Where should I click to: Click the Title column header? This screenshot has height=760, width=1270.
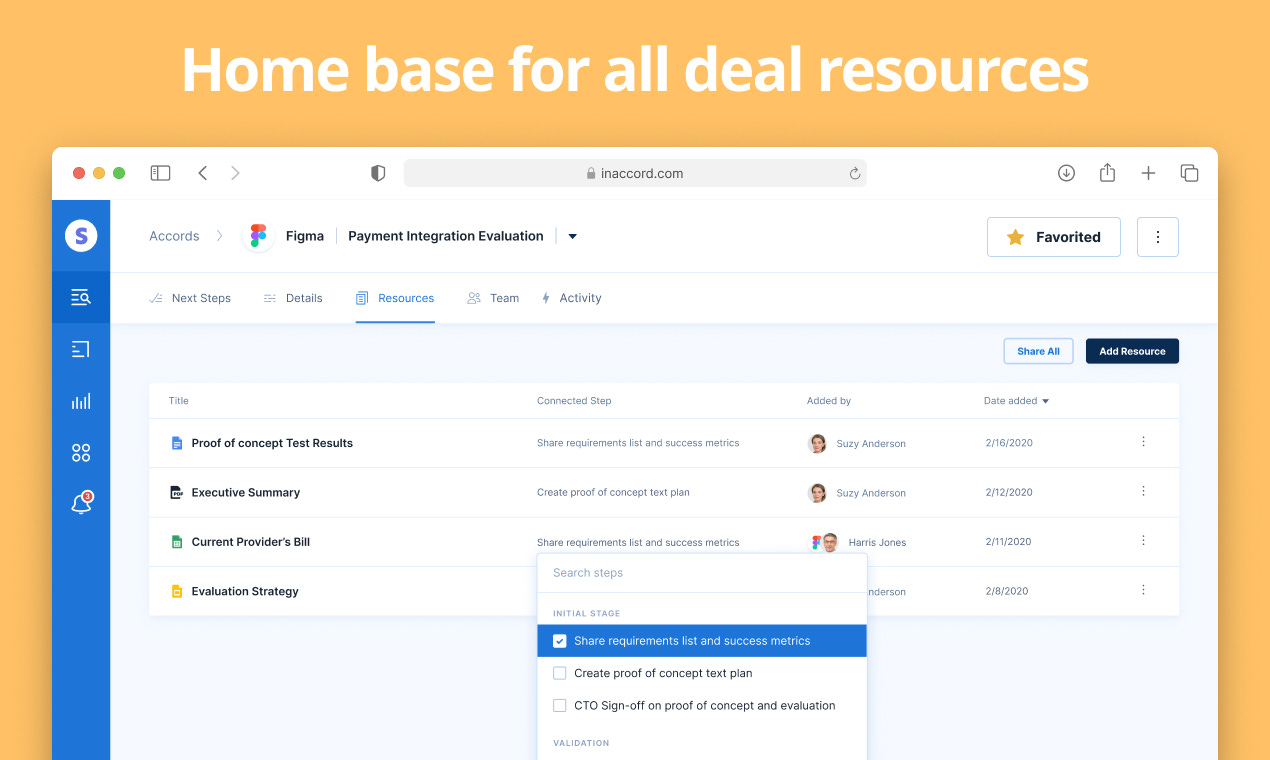[178, 401]
